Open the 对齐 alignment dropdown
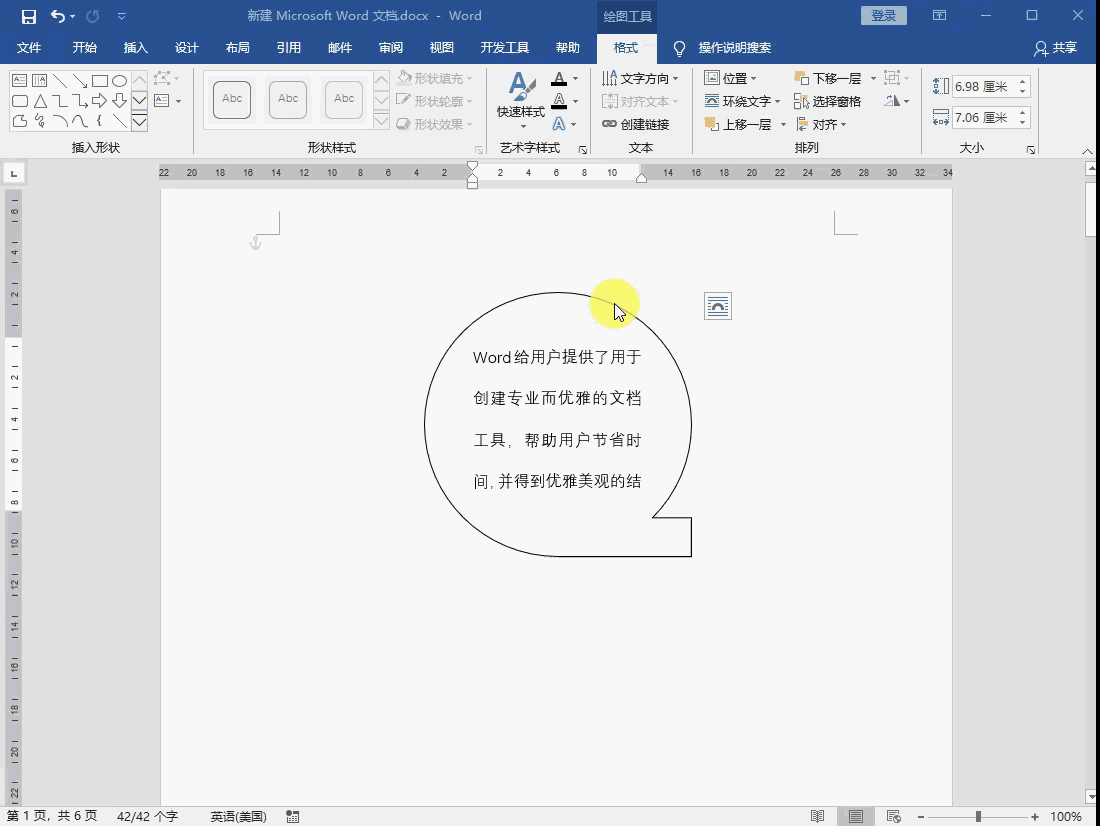Image resolution: width=1100 pixels, height=826 pixels. click(x=821, y=124)
